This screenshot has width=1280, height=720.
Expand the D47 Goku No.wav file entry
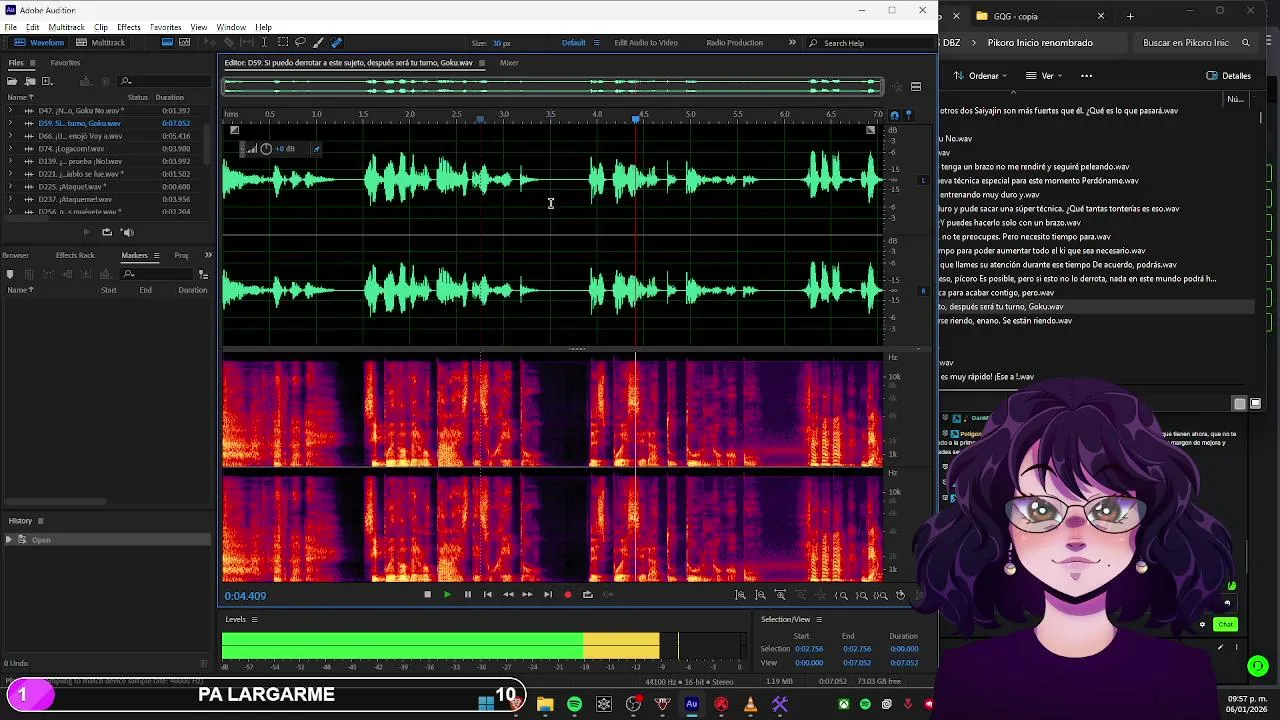12,111
